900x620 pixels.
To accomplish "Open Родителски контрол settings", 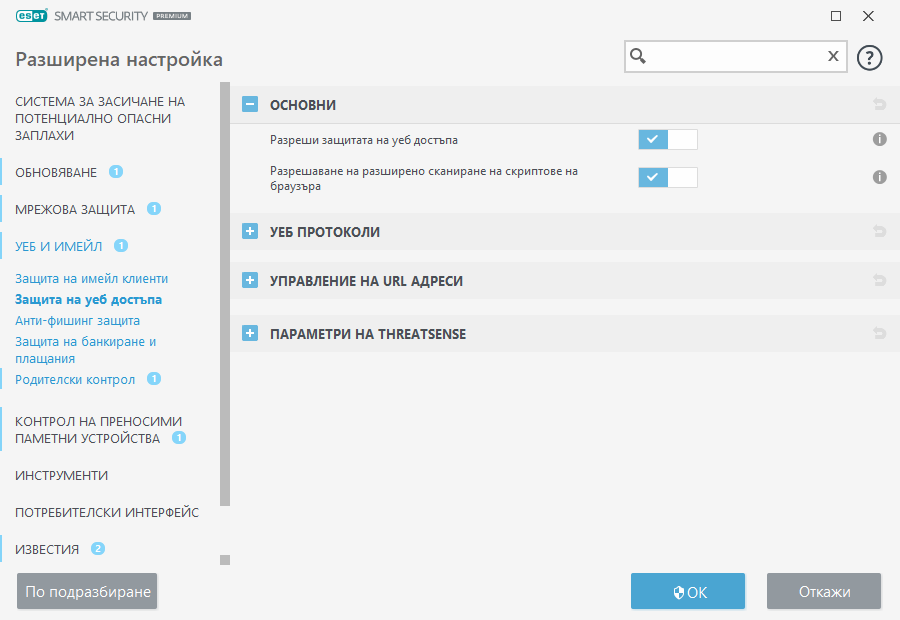I will pos(75,379).
